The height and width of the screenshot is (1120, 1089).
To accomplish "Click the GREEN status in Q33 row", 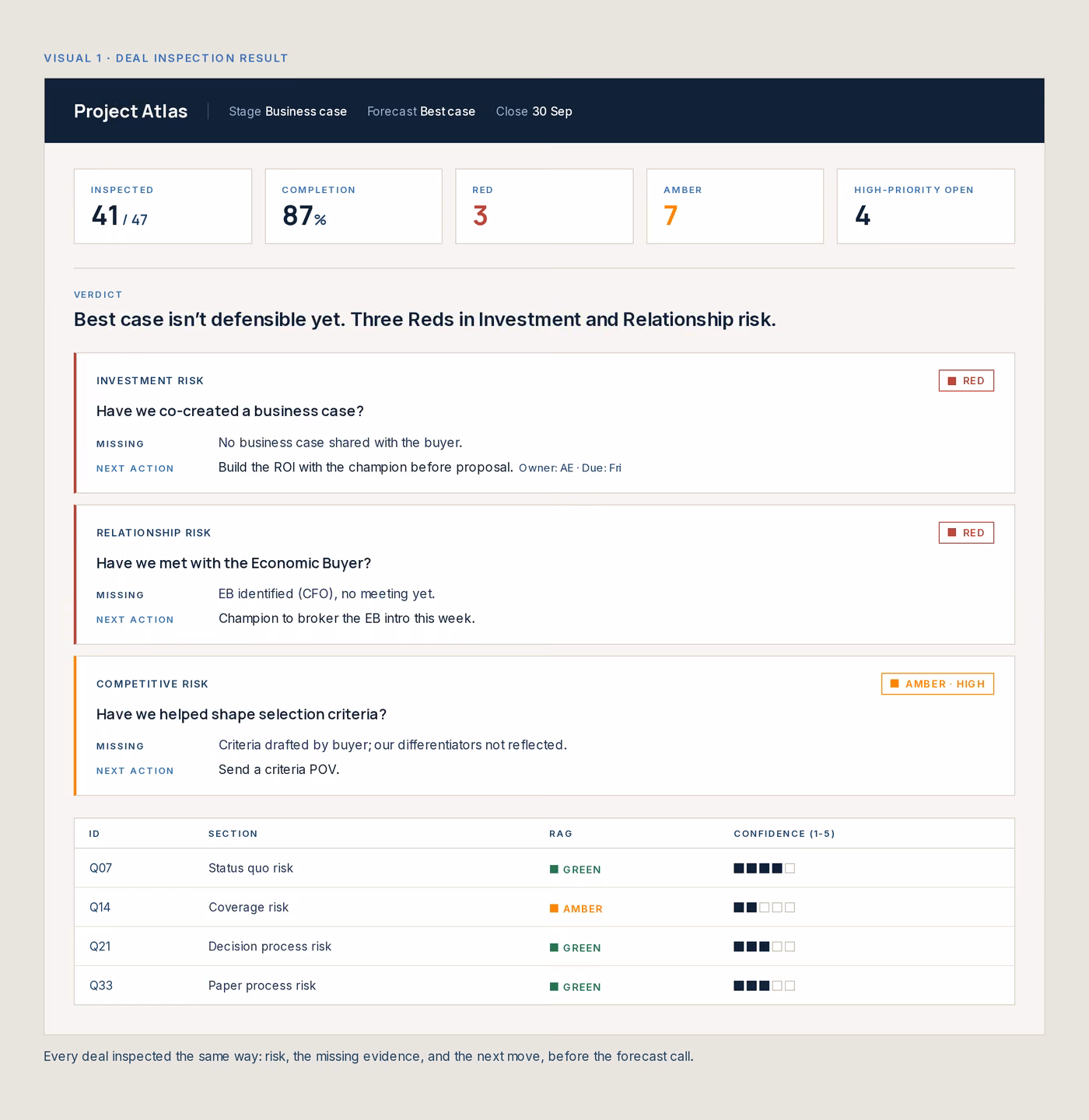I will 576,987.
